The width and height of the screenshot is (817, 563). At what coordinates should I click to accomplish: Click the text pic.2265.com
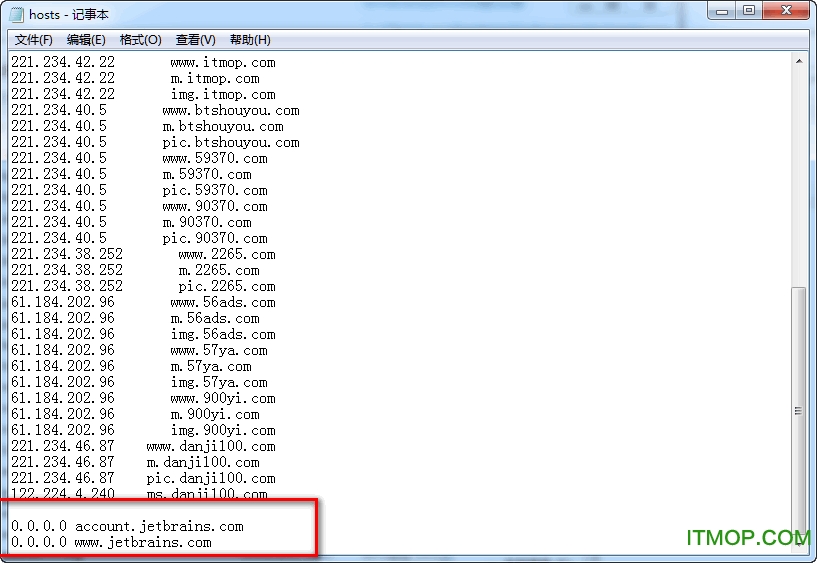[x=227, y=286]
